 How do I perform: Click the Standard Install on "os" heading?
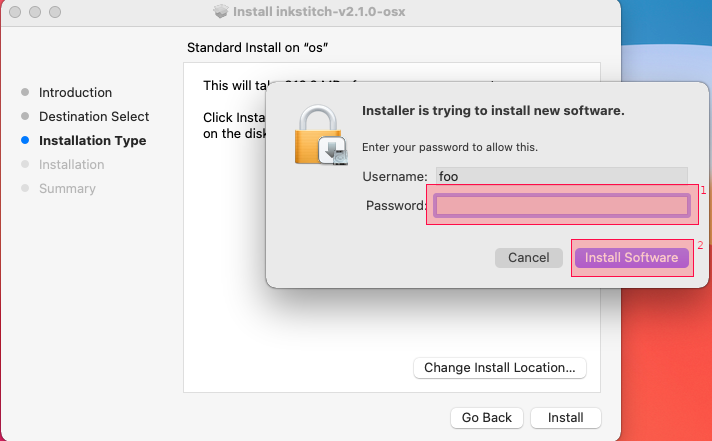(257, 48)
